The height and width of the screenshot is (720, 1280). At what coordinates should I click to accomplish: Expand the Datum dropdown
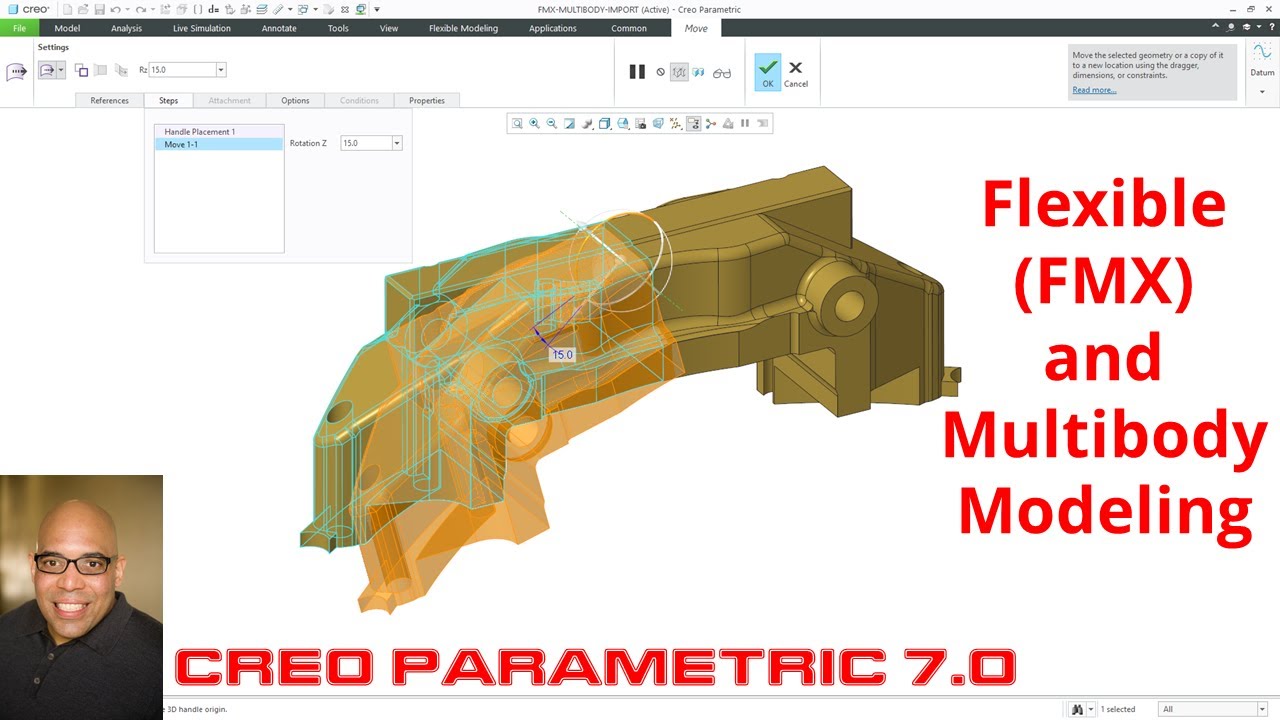point(1262,92)
